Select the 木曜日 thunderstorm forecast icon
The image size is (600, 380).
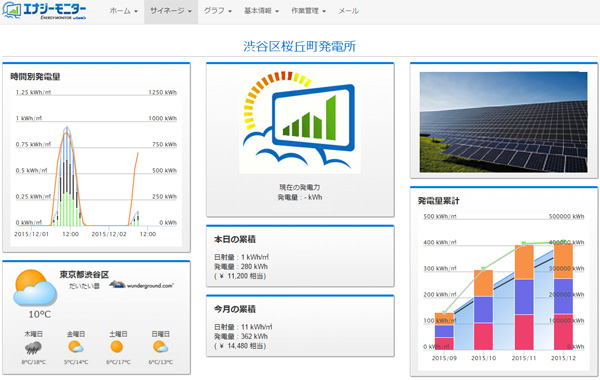pyautogui.click(x=33, y=348)
